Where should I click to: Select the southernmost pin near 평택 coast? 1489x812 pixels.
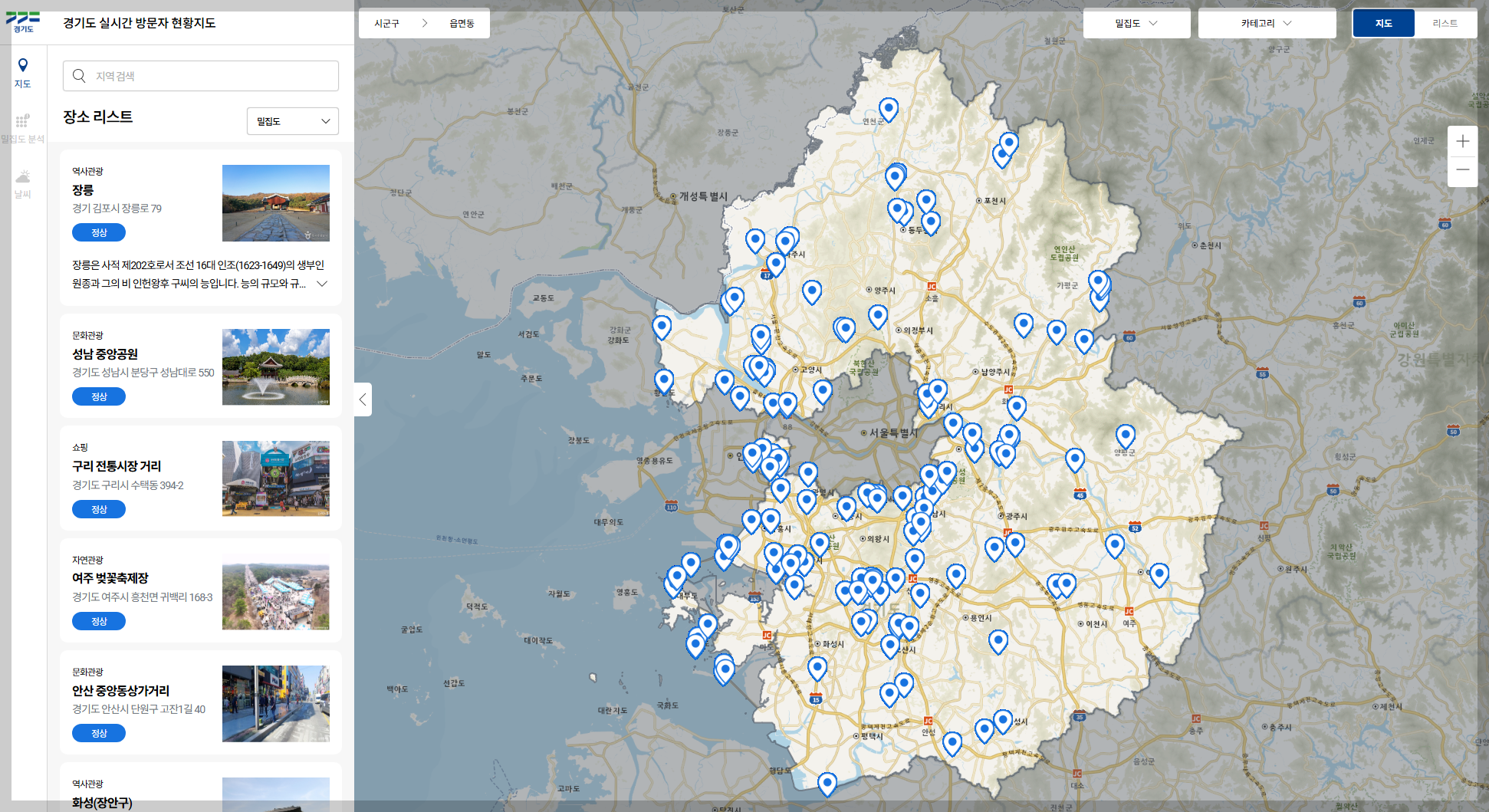coord(827,783)
